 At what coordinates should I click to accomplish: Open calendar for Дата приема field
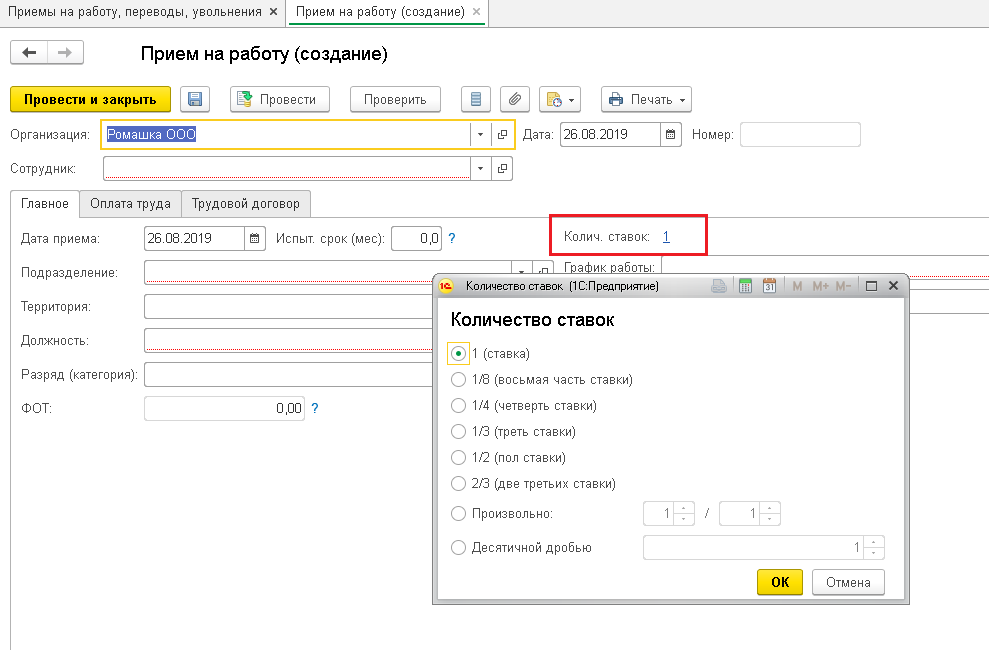coord(255,238)
